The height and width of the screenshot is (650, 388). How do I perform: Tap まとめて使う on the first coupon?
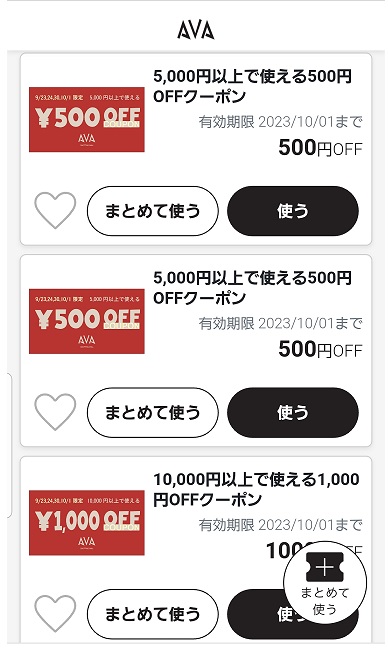coord(153,211)
